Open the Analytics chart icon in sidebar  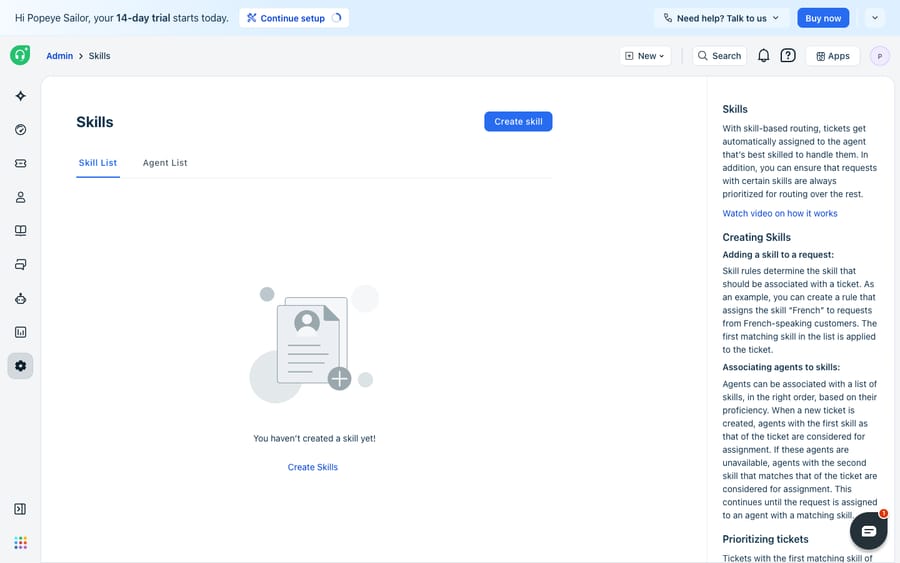[21, 332]
